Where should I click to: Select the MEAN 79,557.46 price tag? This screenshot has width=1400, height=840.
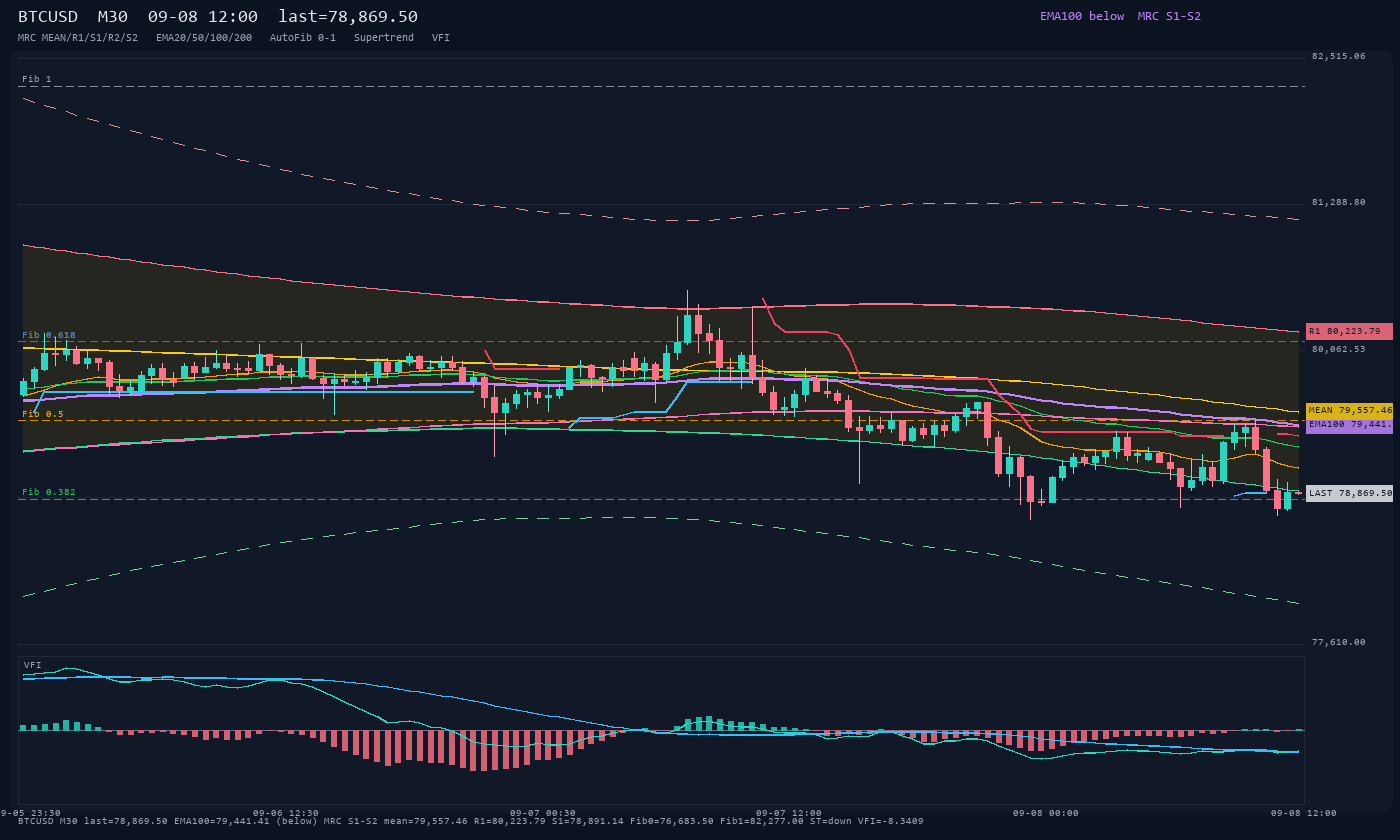(1349, 410)
